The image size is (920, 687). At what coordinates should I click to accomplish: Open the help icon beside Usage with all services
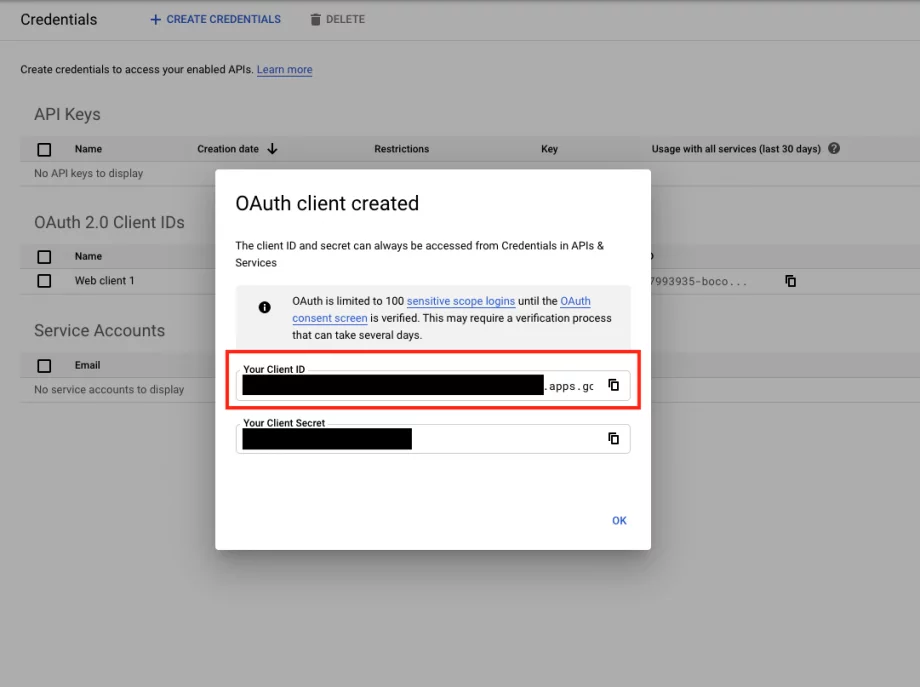[x=834, y=148]
